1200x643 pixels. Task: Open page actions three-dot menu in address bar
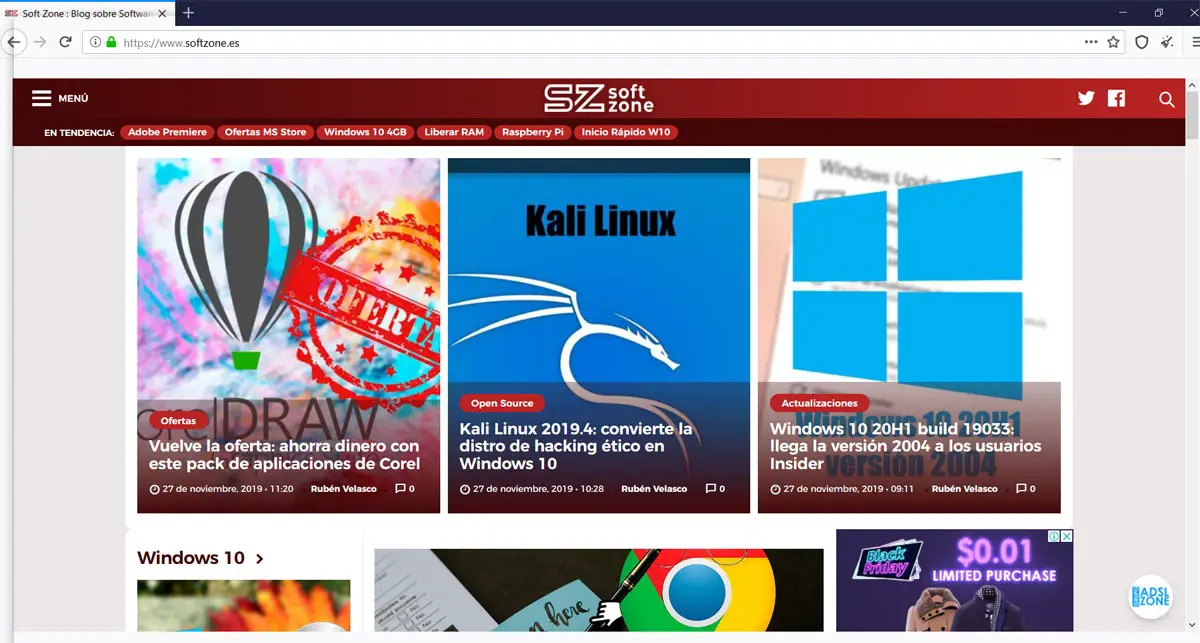tap(1091, 42)
